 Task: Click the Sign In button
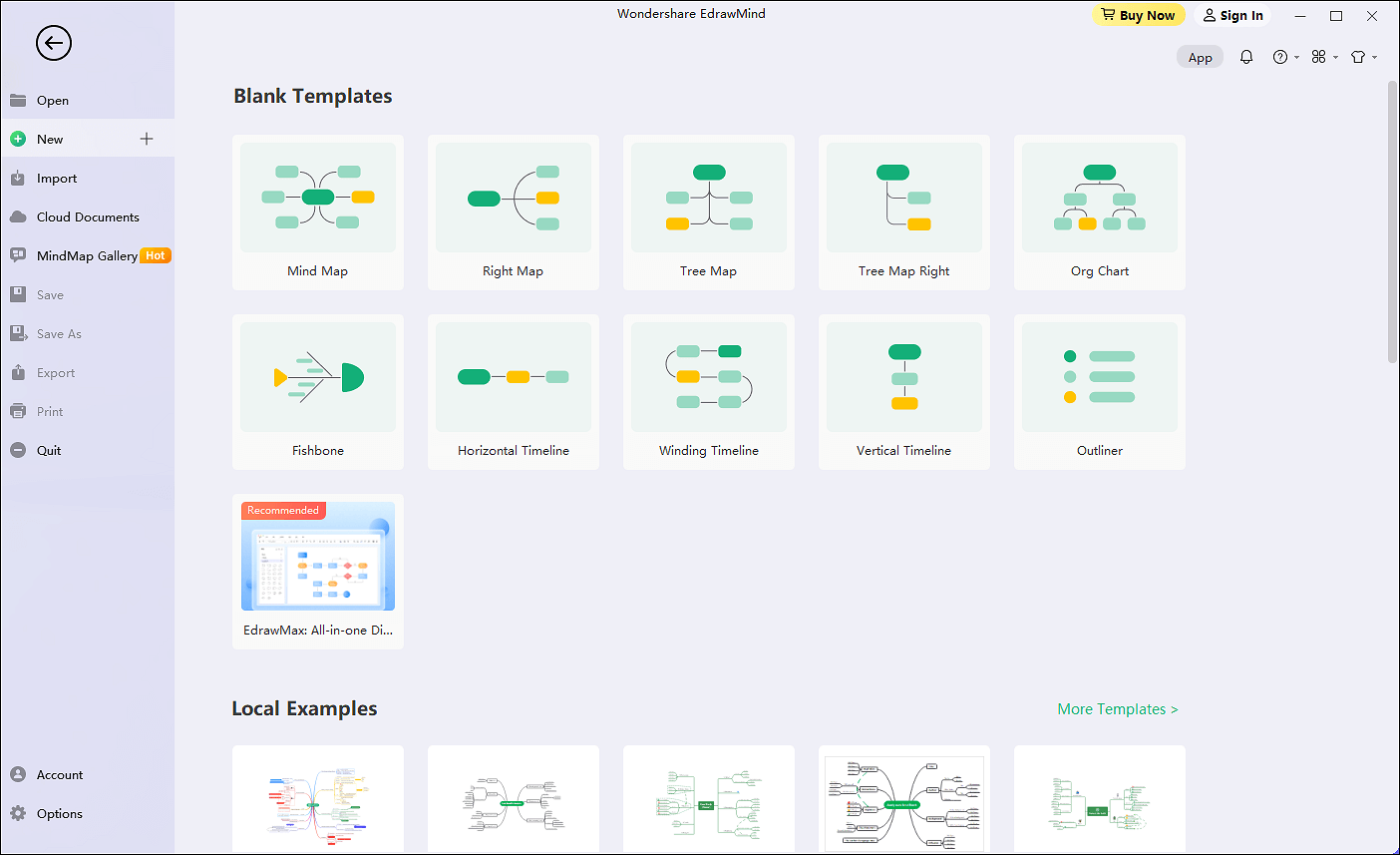pos(1232,15)
